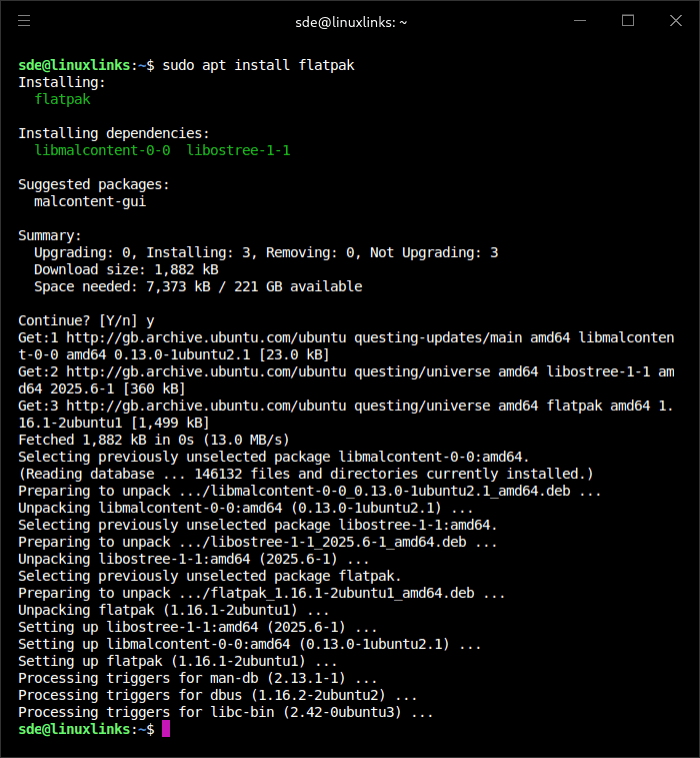
Task: Click the magenta cursor block at the prompt
Action: (x=166, y=729)
